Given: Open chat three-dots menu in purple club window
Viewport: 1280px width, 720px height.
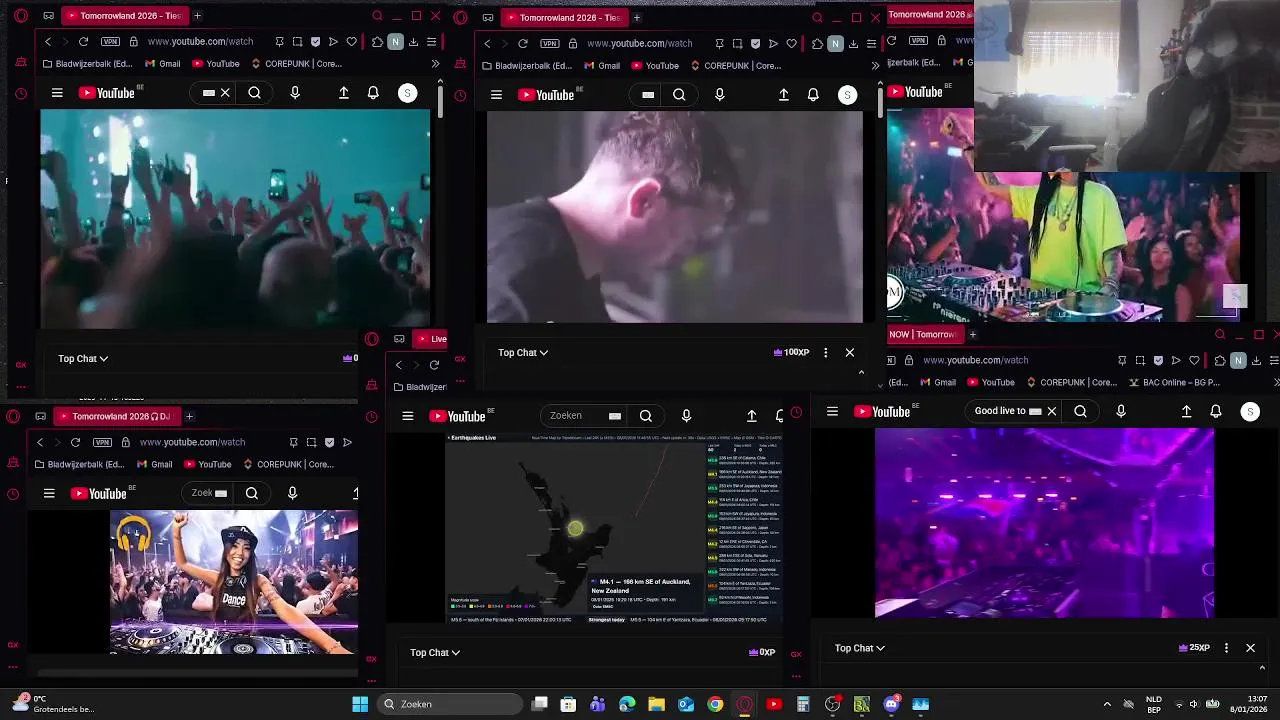Looking at the screenshot, I should [x=1226, y=648].
